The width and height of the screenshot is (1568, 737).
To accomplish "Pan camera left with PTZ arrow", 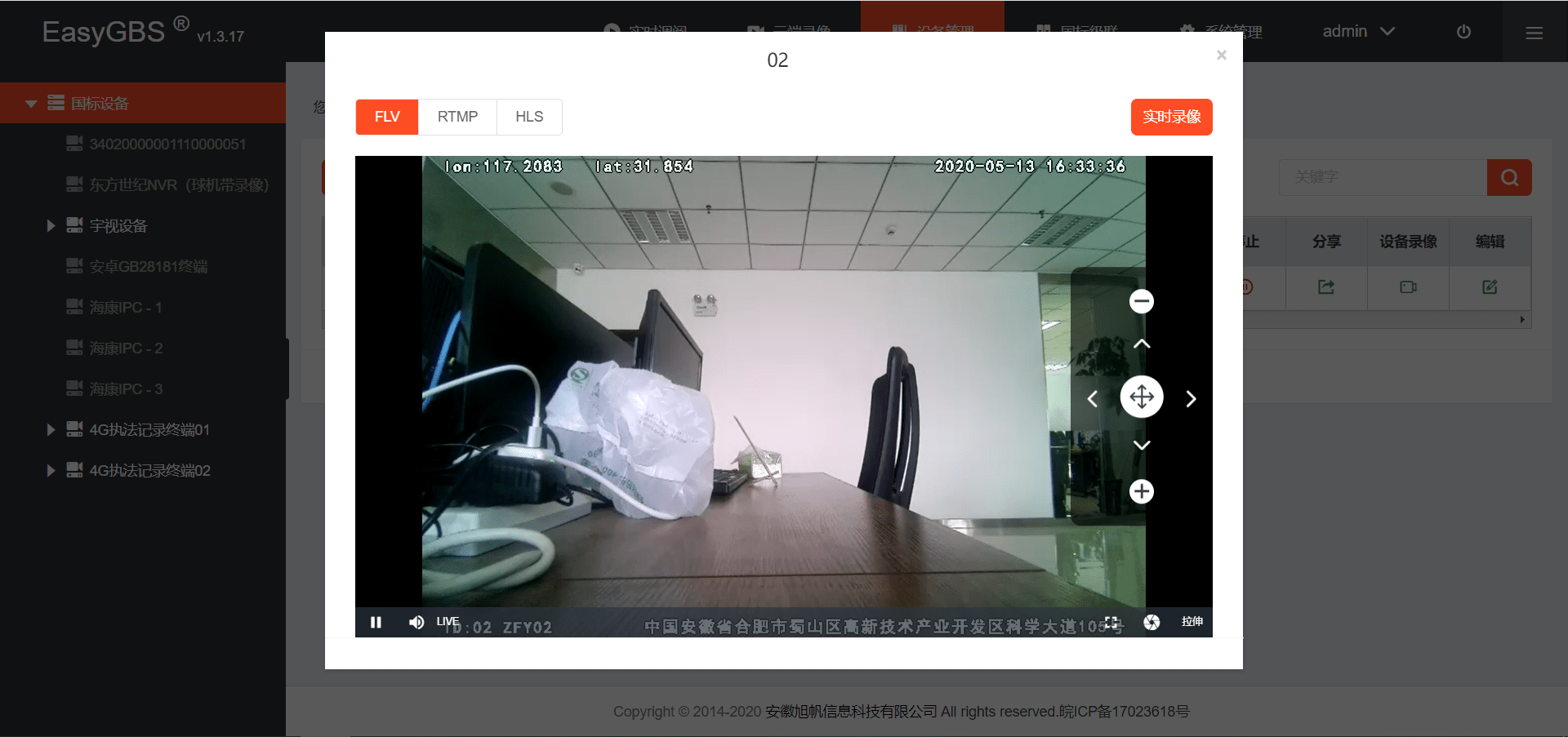I will point(1093,398).
